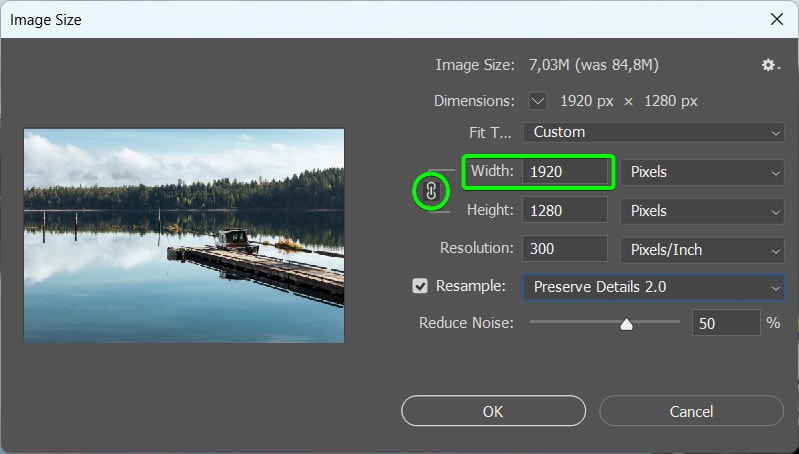
Task: Close the Image Size dialog
Action: point(777,19)
